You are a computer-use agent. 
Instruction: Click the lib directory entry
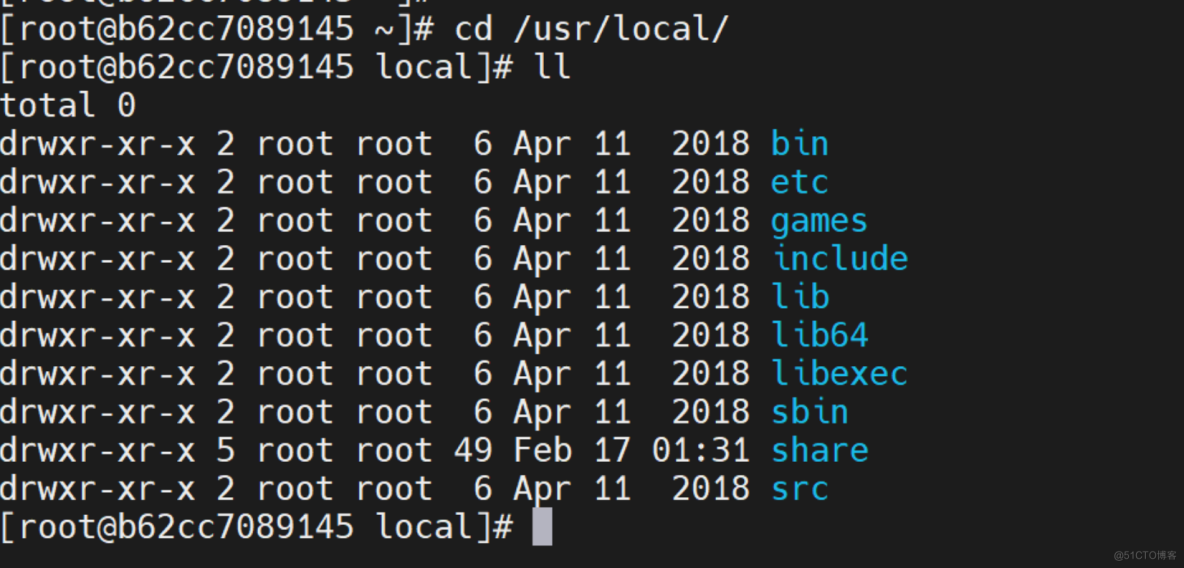(800, 297)
